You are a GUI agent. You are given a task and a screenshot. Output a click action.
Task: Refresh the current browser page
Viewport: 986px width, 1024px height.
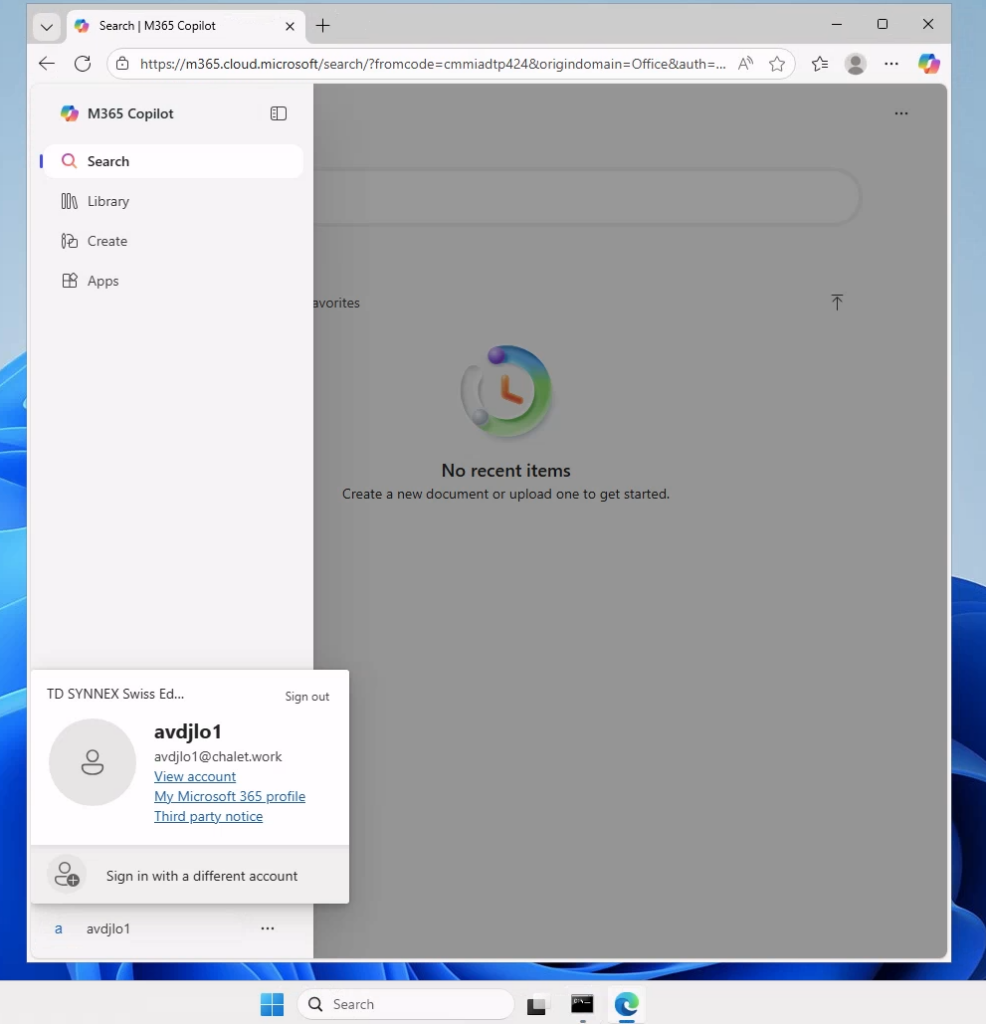pyautogui.click(x=82, y=64)
